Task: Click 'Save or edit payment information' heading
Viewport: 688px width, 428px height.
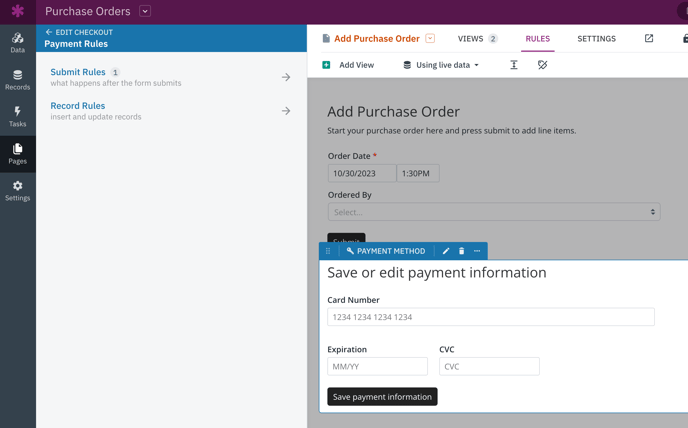Action: 437,273
